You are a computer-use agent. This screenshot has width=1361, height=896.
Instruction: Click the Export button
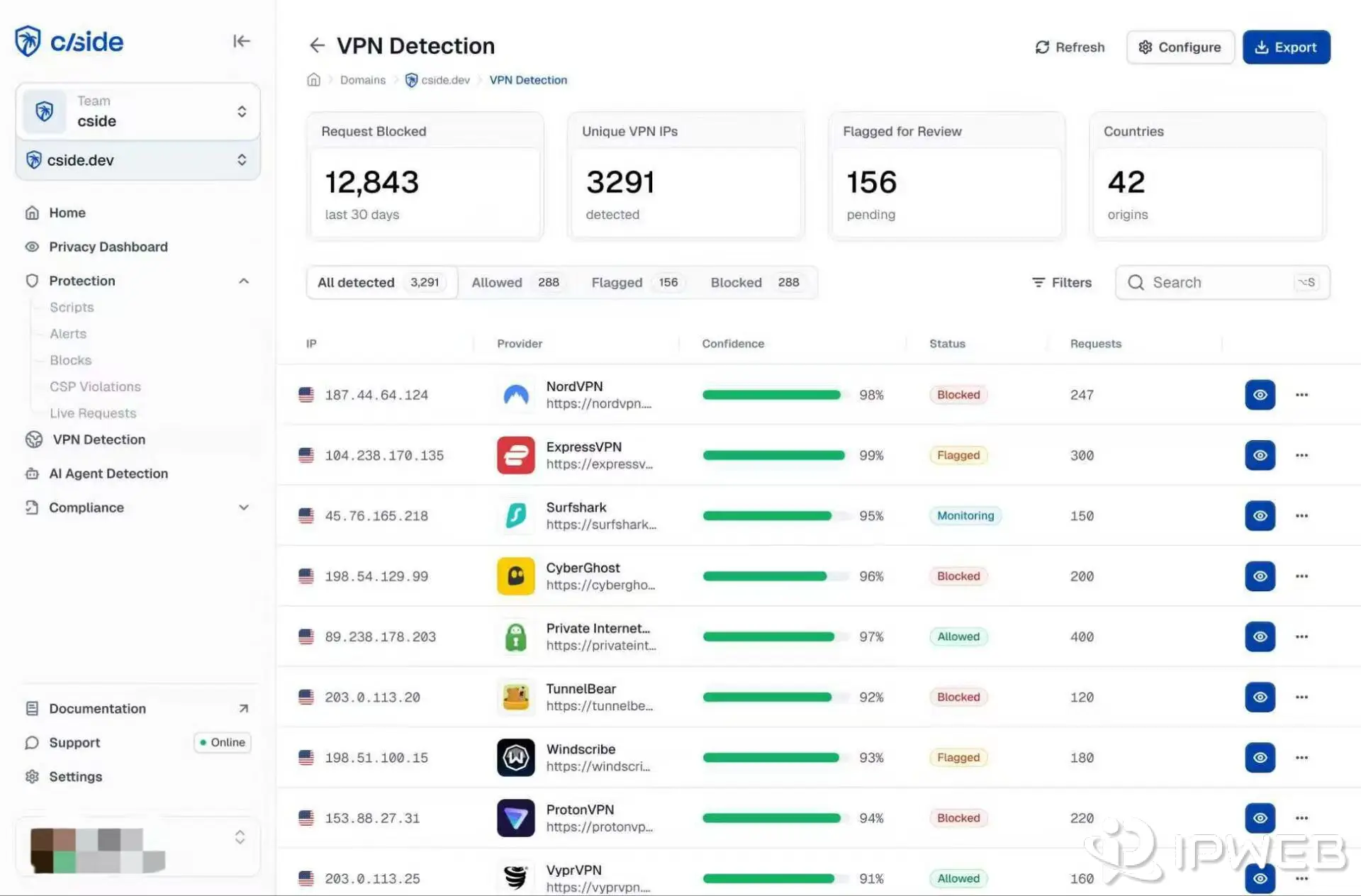click(x=1286, y=47)
